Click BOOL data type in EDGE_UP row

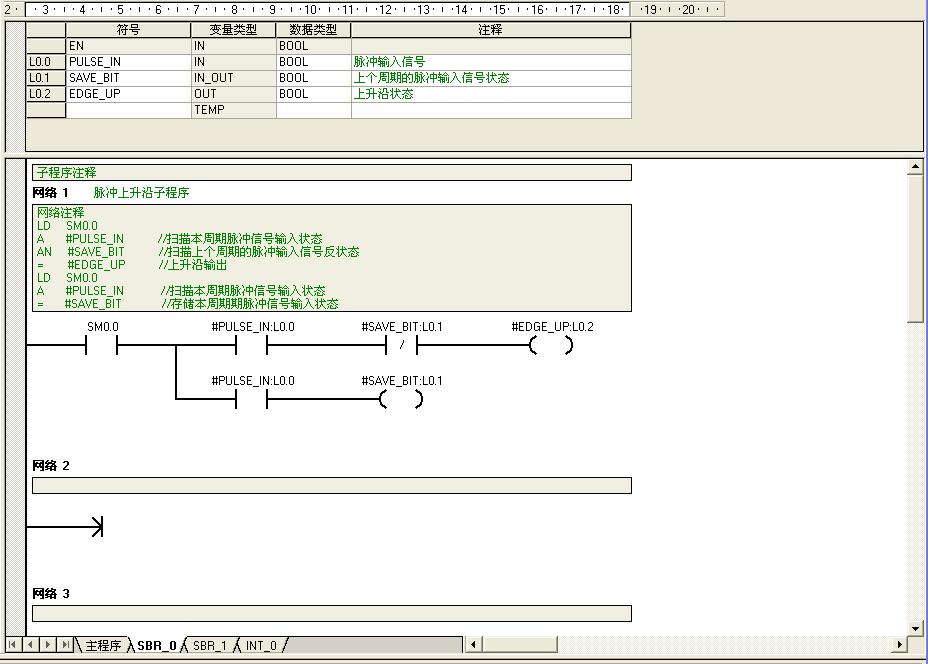313,94
